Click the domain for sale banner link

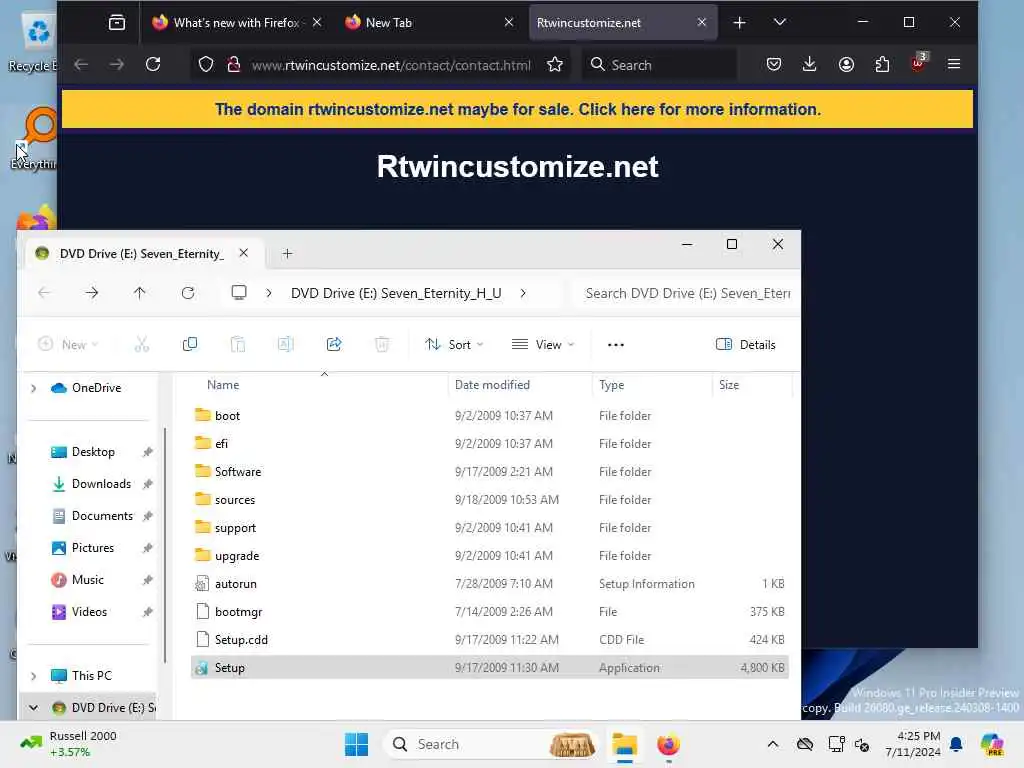(517, 109)
